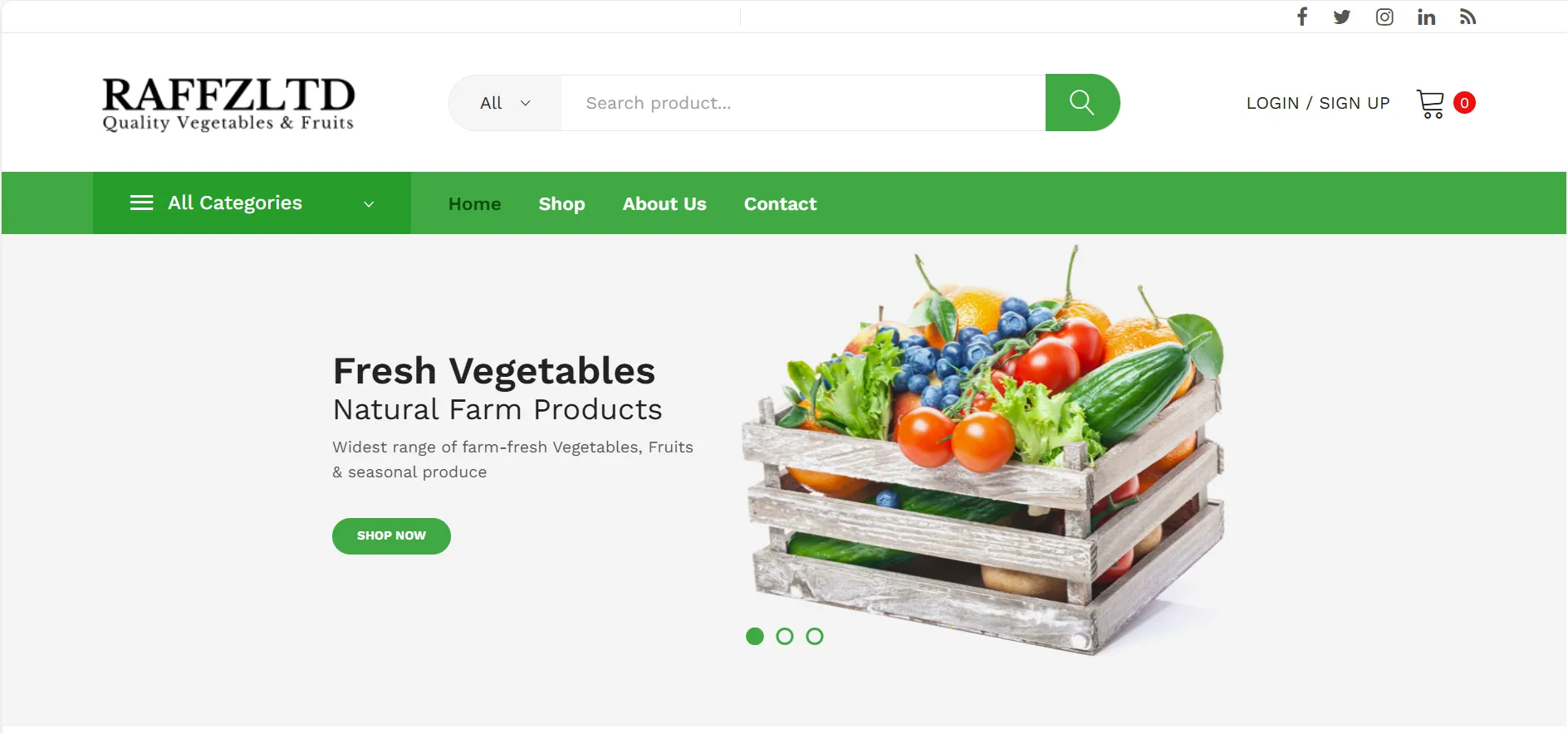Visit the Instagram icon link
Screen dimensions: 1568x733
(1384, 17)
